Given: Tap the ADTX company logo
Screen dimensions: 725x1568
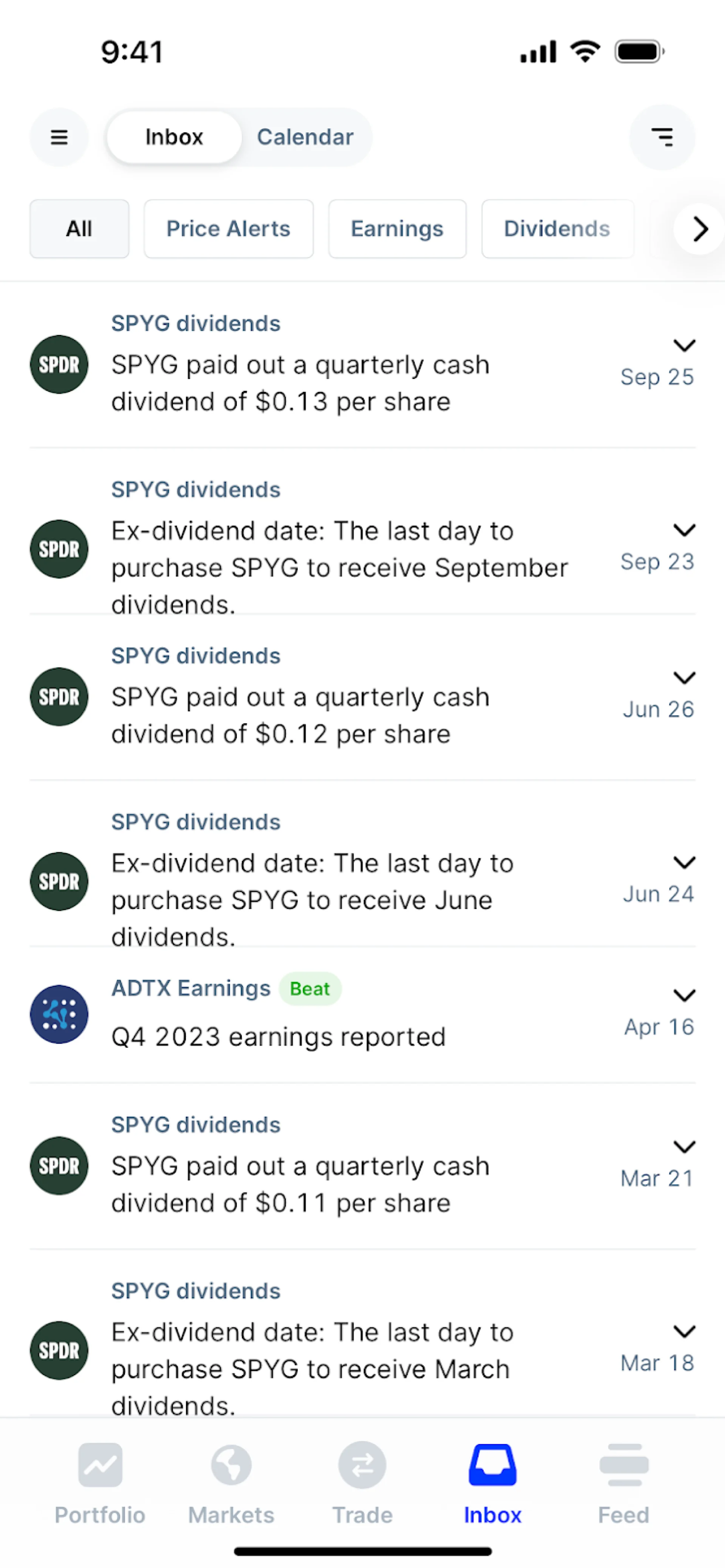Looking at the screenshot, I should (59, 1014).
